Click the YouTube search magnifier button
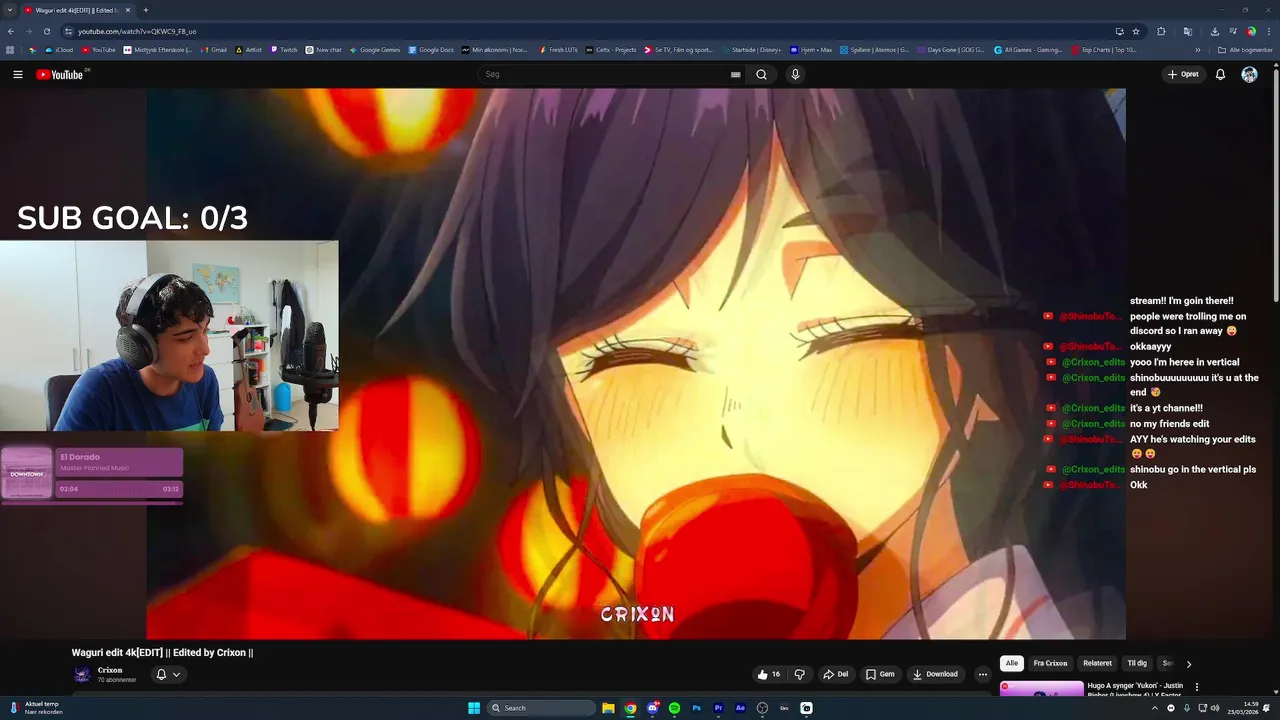 [761, 74]
